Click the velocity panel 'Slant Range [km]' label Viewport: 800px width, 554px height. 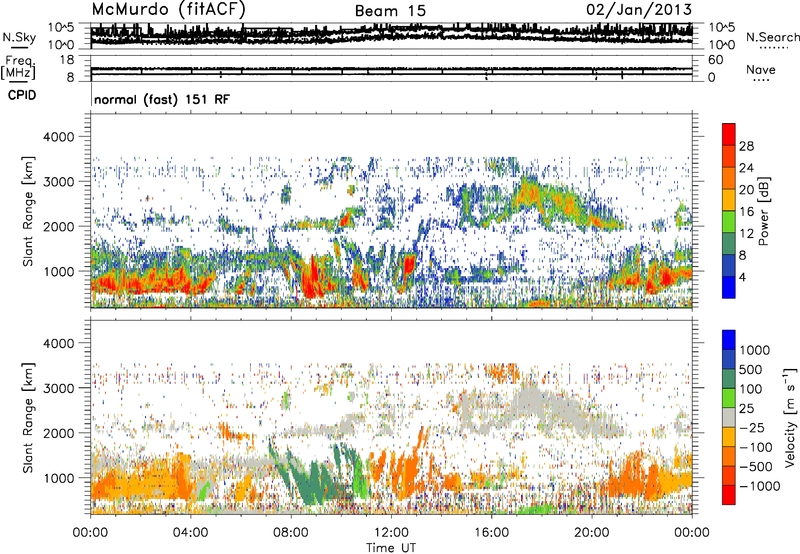coord(28,417)
